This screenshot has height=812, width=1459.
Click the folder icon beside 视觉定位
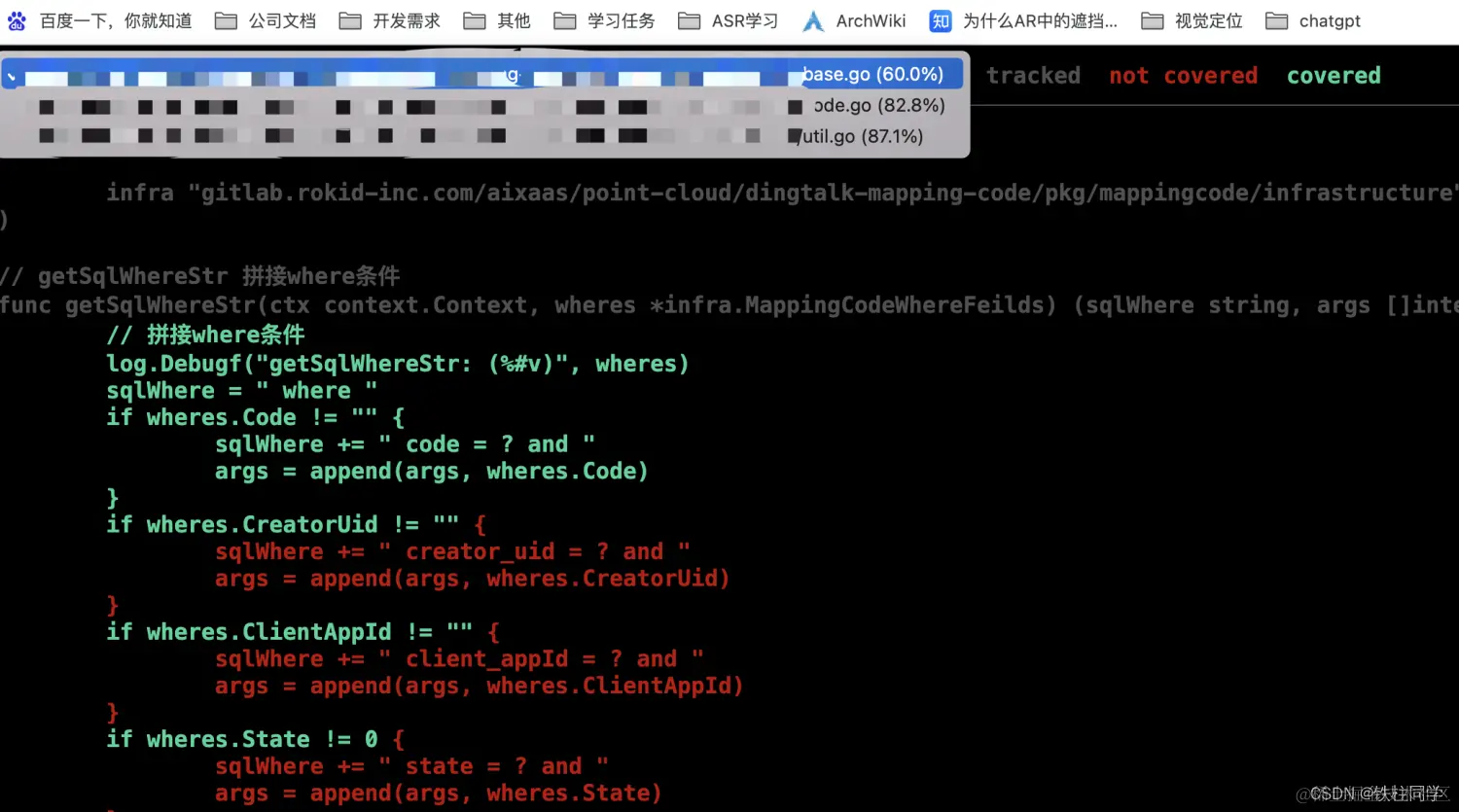[1152, 20]
